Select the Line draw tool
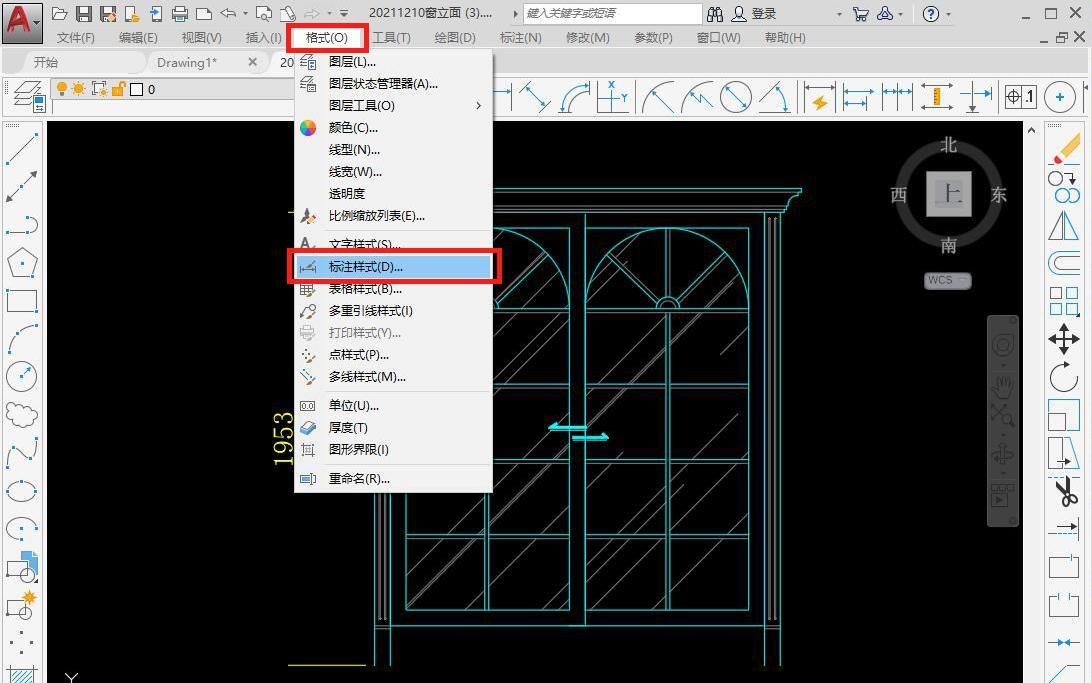 click(22, 149)
